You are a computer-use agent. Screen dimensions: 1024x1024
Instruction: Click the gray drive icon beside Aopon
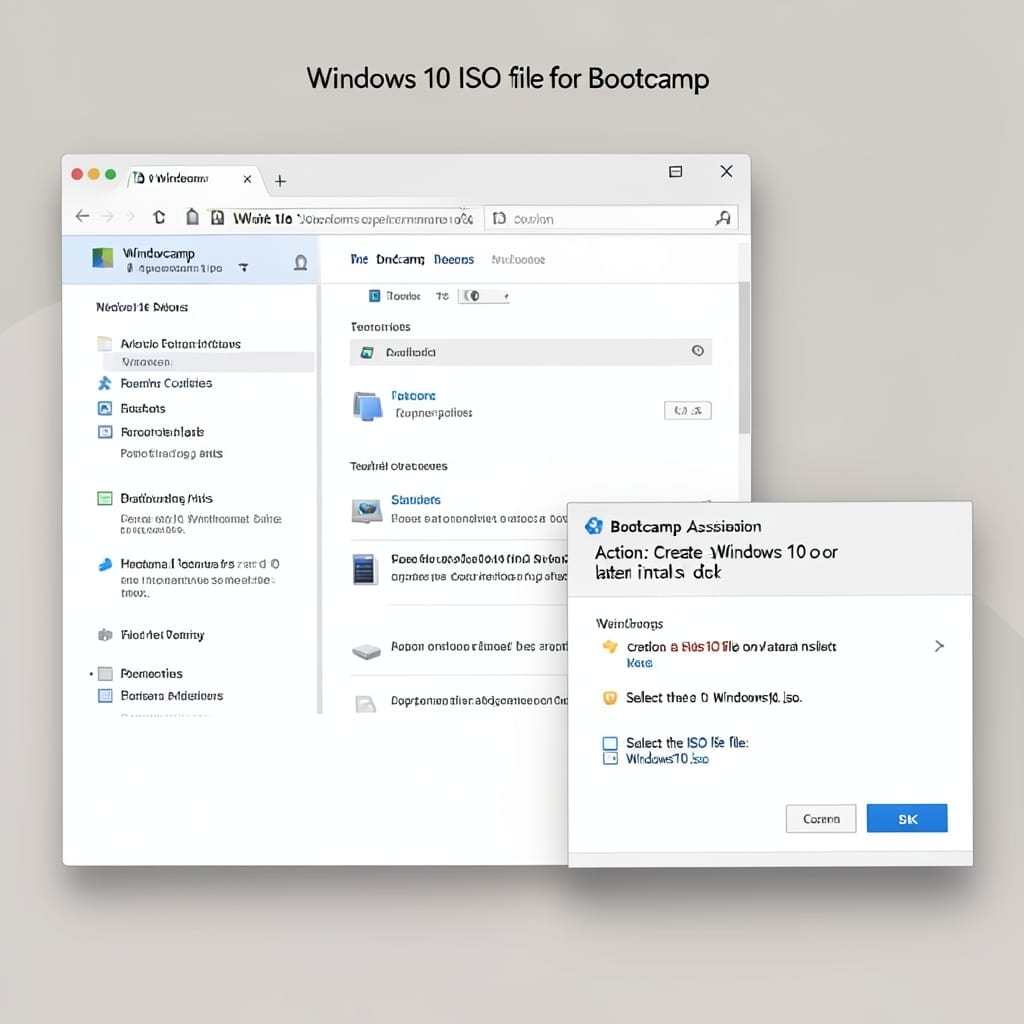click(x=366, y=651)
